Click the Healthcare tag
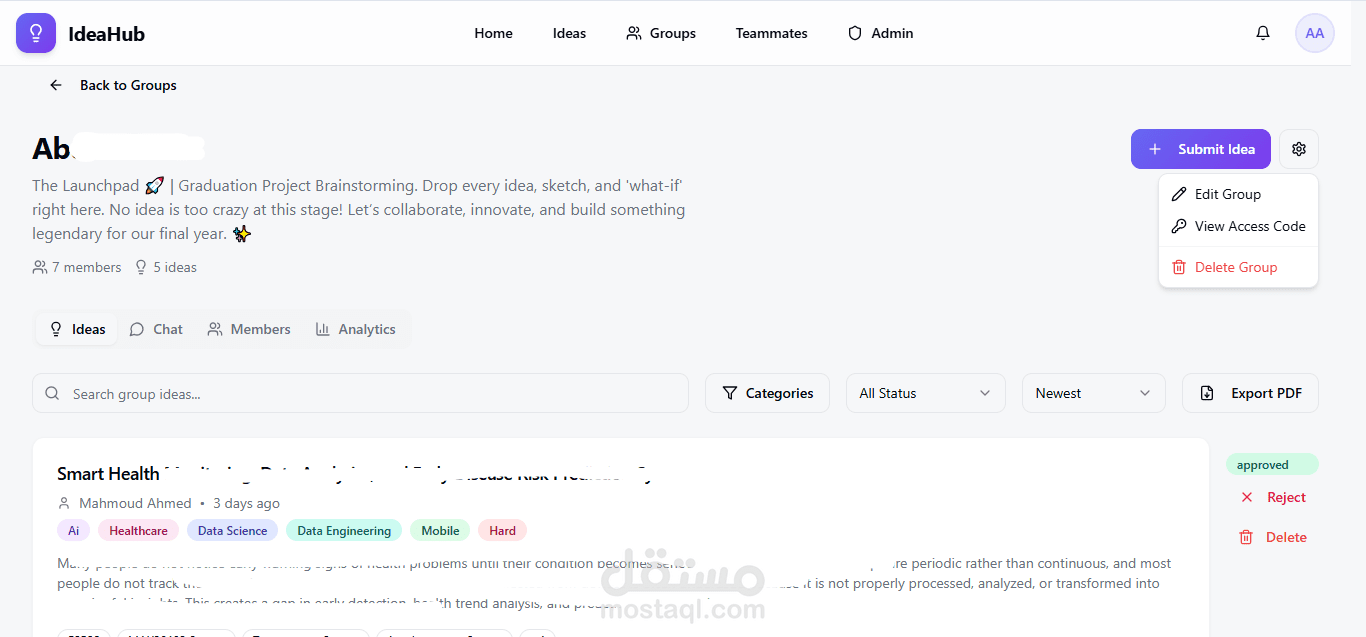1366x637 pixels. (x=138, y=531)
